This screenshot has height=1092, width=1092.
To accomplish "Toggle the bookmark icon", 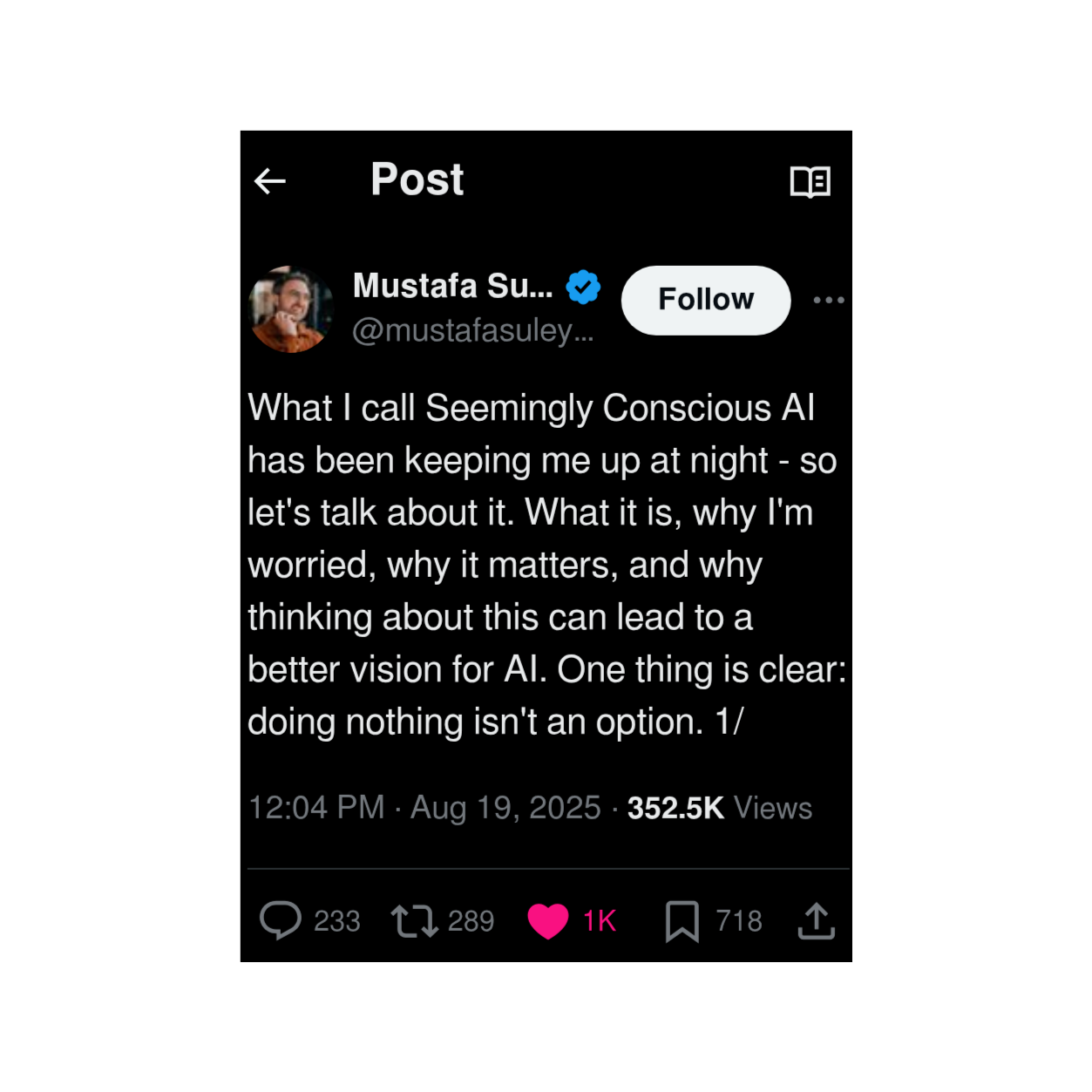I will (682, 921).
